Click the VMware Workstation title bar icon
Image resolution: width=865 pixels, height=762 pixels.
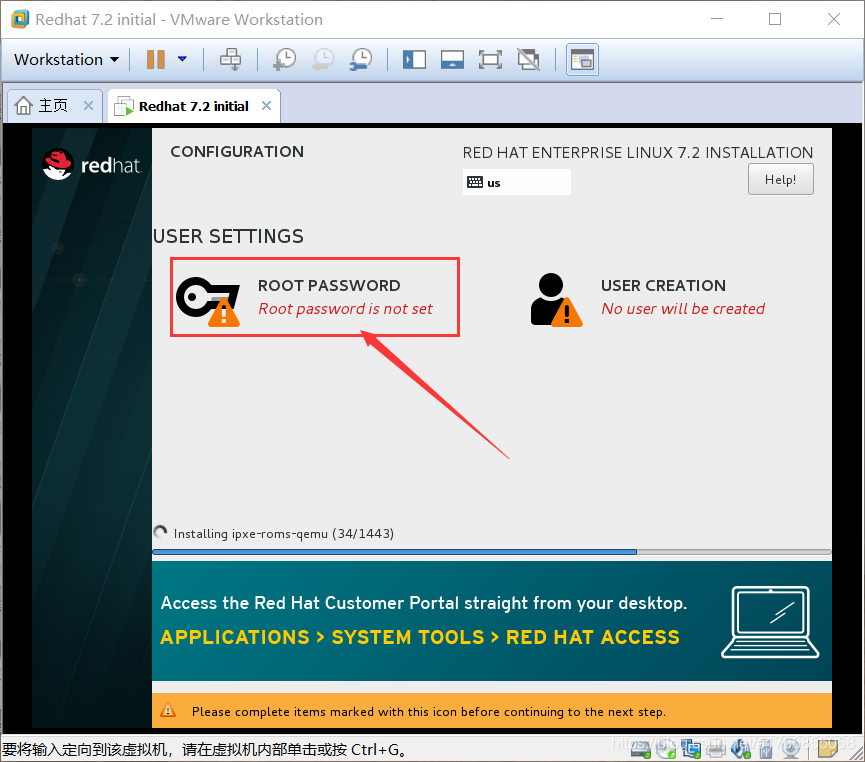(20, 19)
